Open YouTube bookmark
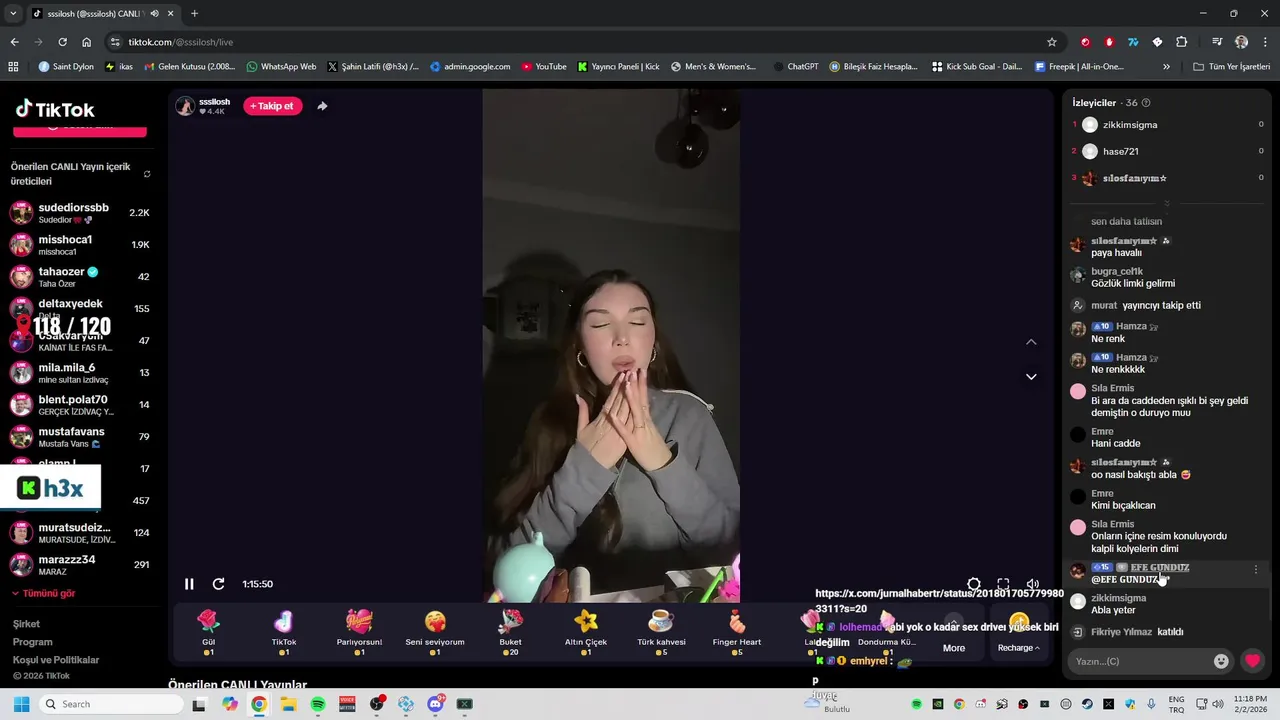The height and width of the screenshot is (720, 1280). tap(543, 67)
